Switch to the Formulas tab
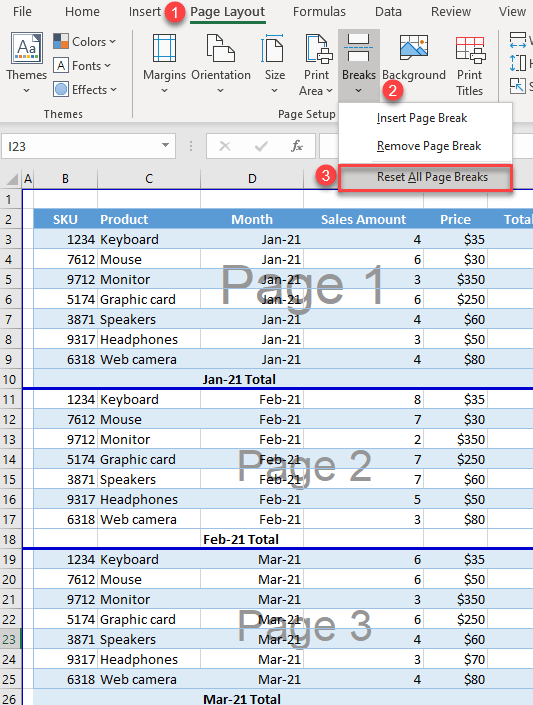 click(319, 11)
